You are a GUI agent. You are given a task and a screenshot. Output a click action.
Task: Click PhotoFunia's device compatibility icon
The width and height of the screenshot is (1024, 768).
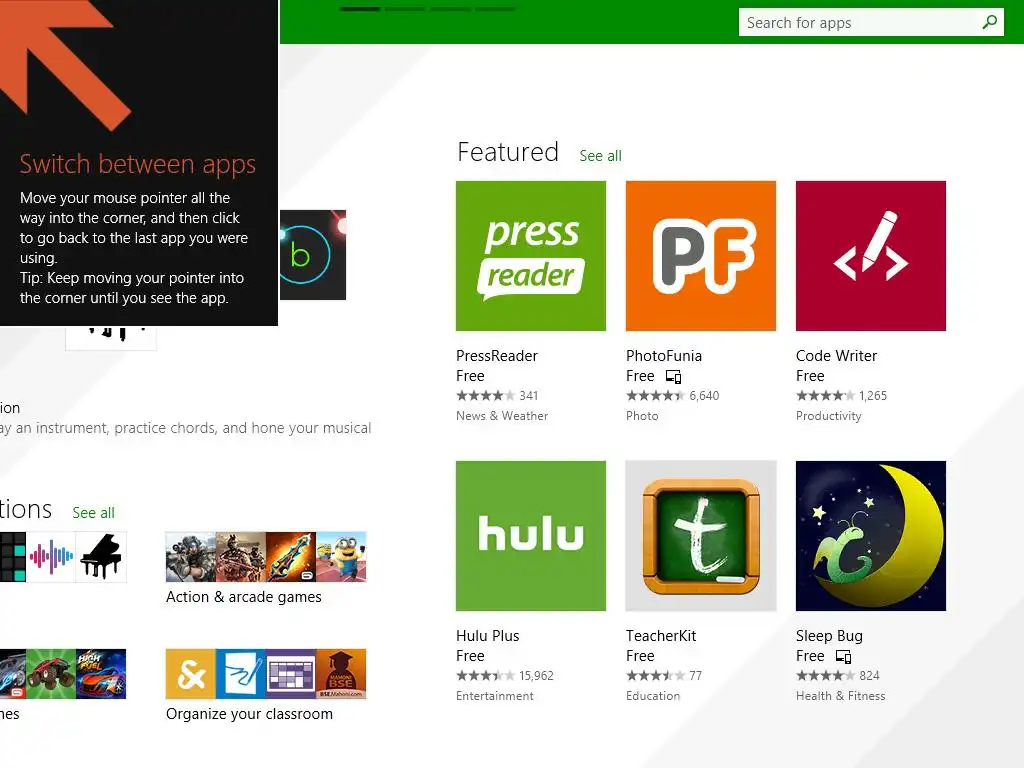point(673,376)
